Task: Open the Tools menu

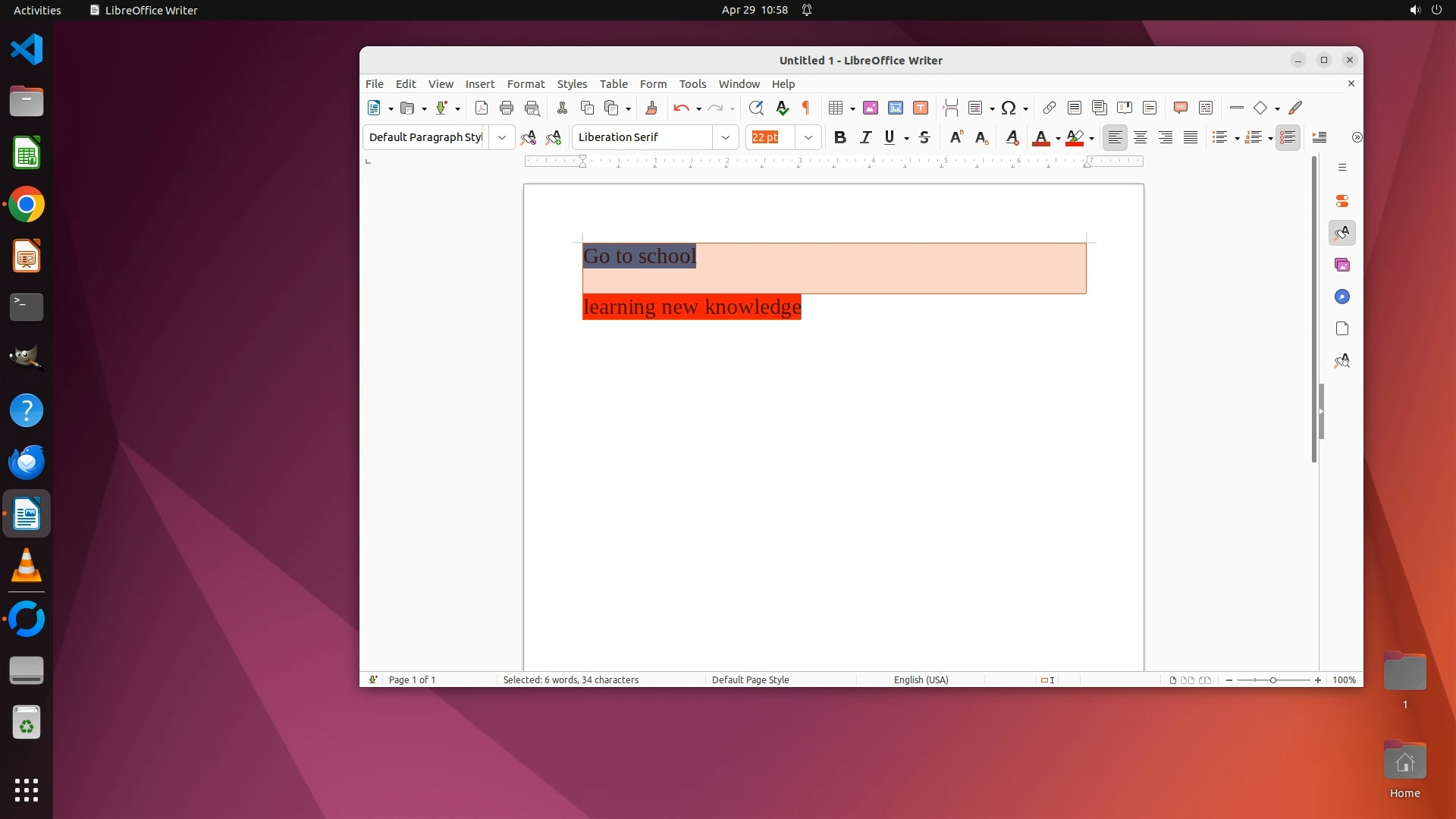Action: tap(692, 84)
